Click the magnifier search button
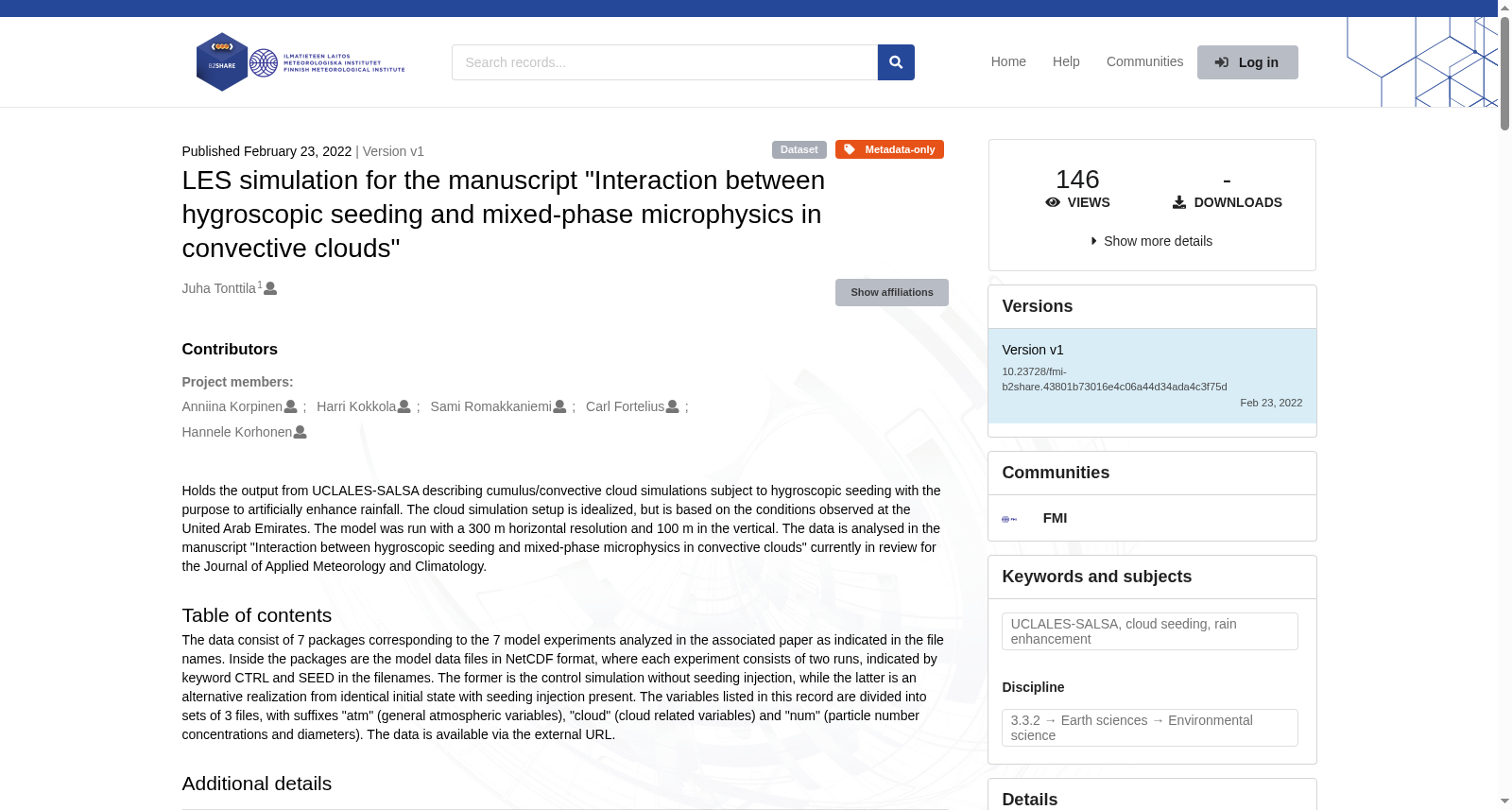The width and height of the screenshot is (1512, 810). [896, 62]
